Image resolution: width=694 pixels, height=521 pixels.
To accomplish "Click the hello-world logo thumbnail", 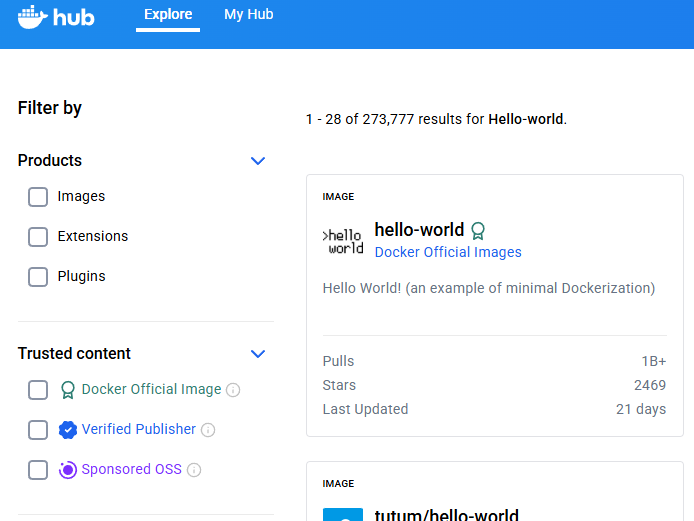I will 343,241.
